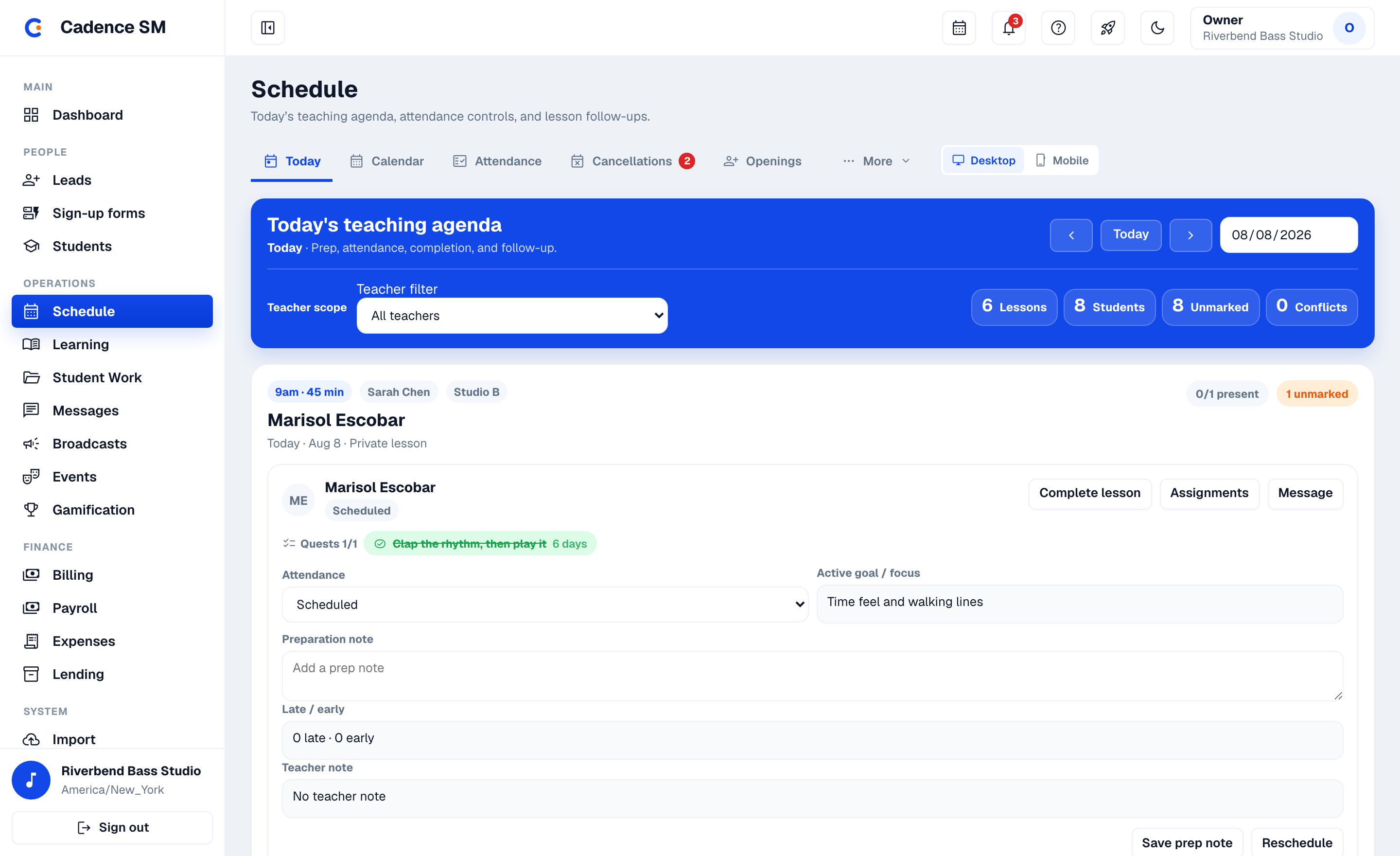Click the 9am · 45 min tag

tap(309, 392)
